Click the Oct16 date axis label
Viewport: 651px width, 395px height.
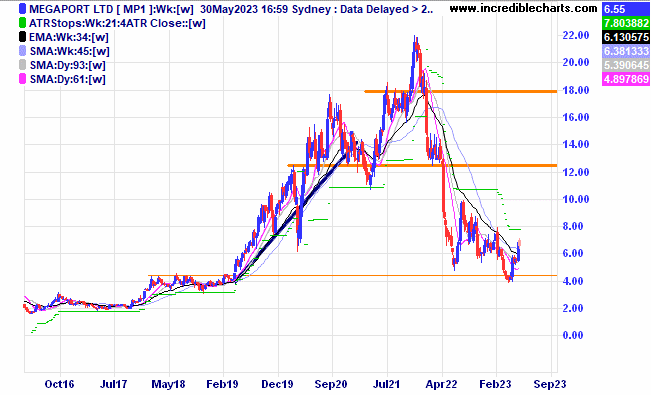pos(59,384)
